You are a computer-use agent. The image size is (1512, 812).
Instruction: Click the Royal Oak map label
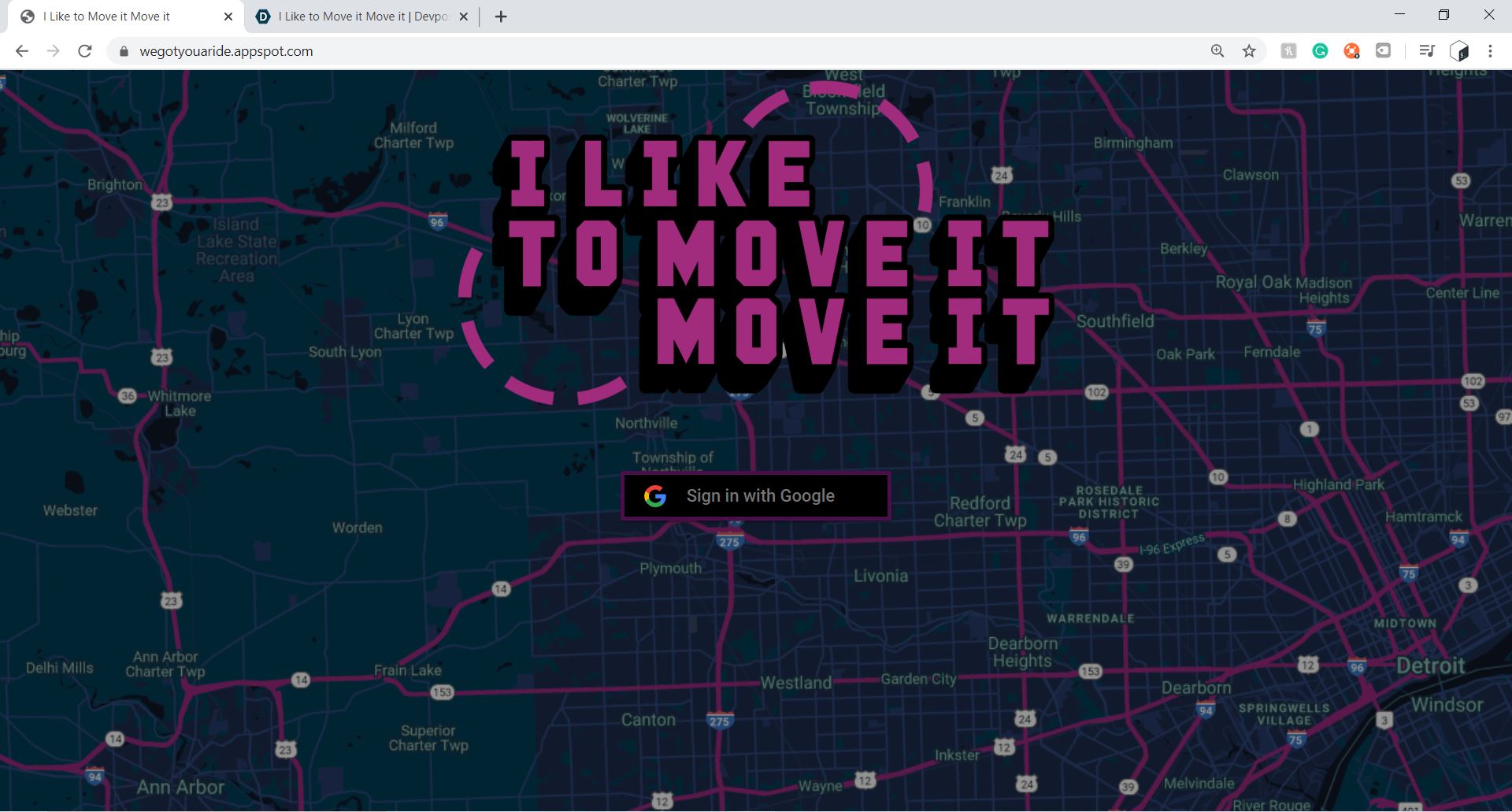[x=1253, y=282]
